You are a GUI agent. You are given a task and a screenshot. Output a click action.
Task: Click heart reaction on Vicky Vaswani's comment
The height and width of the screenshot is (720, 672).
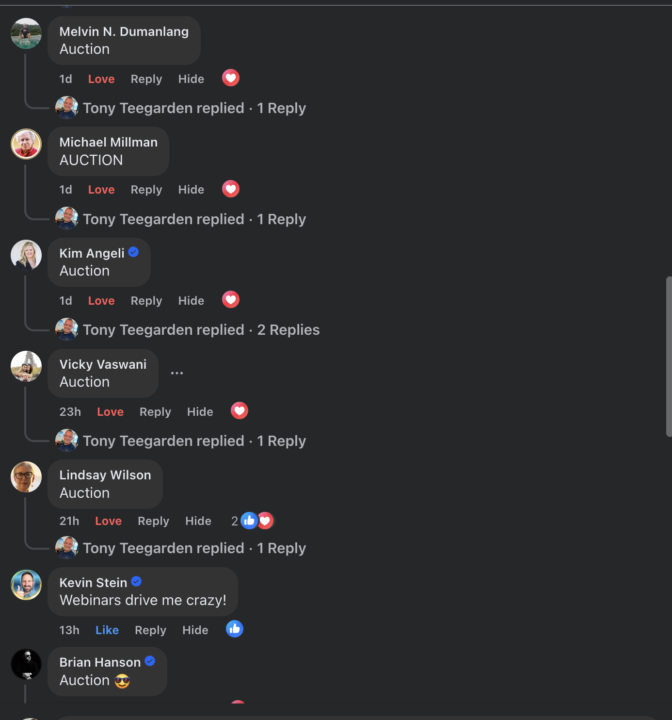click(239, 411)
